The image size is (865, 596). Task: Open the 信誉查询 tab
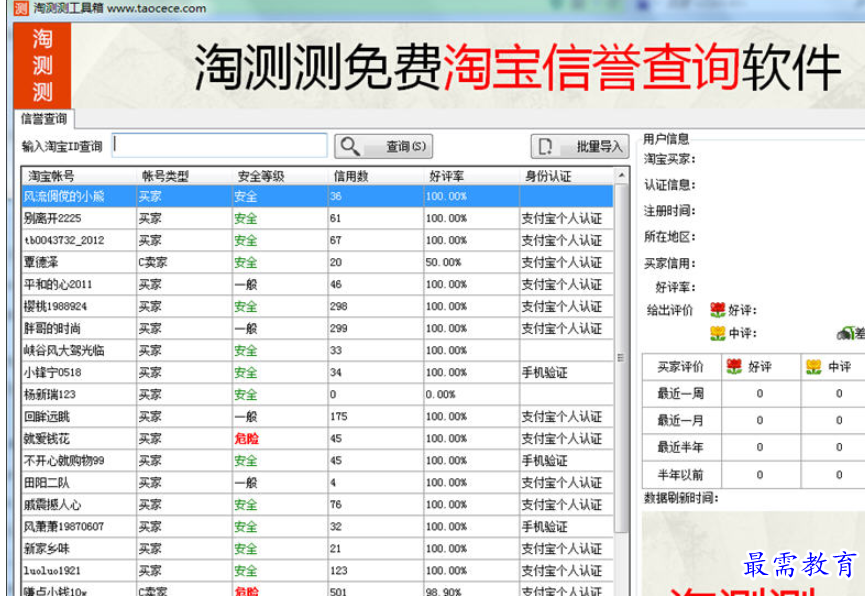coord(44,119)
